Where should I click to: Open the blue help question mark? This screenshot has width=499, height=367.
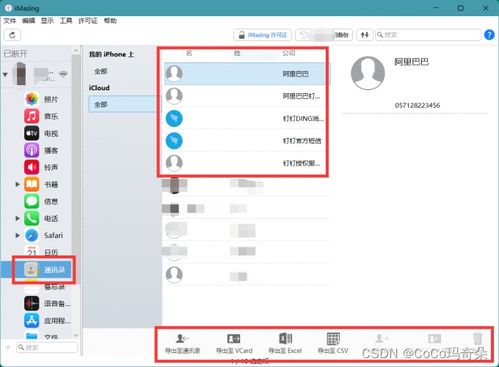tap(489, 35)
